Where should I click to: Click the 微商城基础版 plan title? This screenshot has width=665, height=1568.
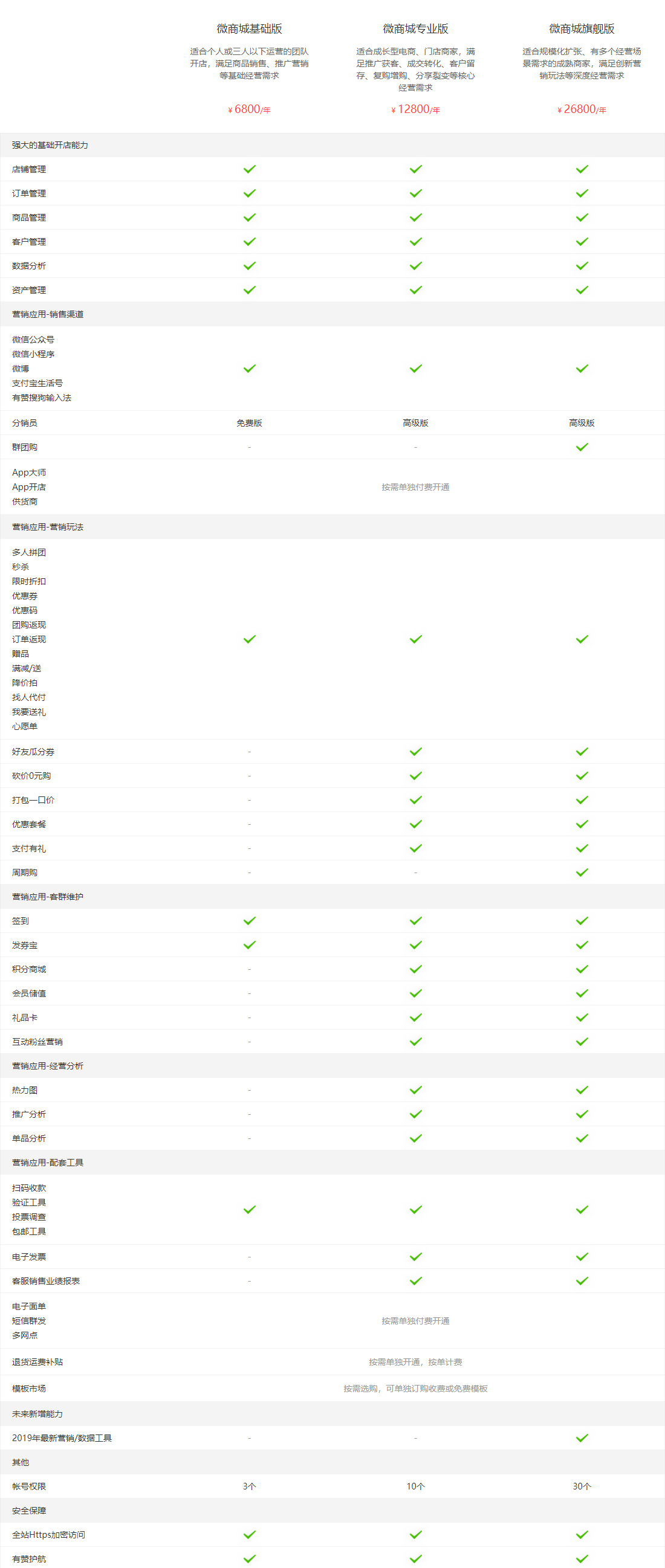(x=249, y=28)
